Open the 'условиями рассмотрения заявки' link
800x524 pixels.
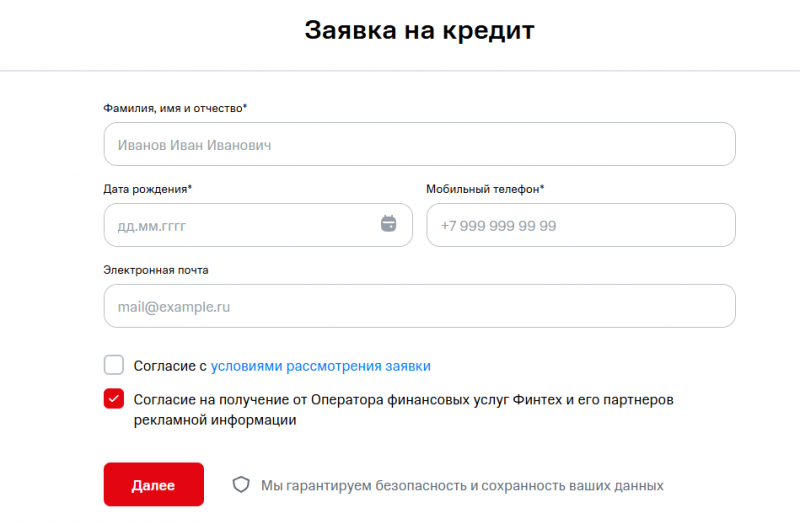(320, 366)
